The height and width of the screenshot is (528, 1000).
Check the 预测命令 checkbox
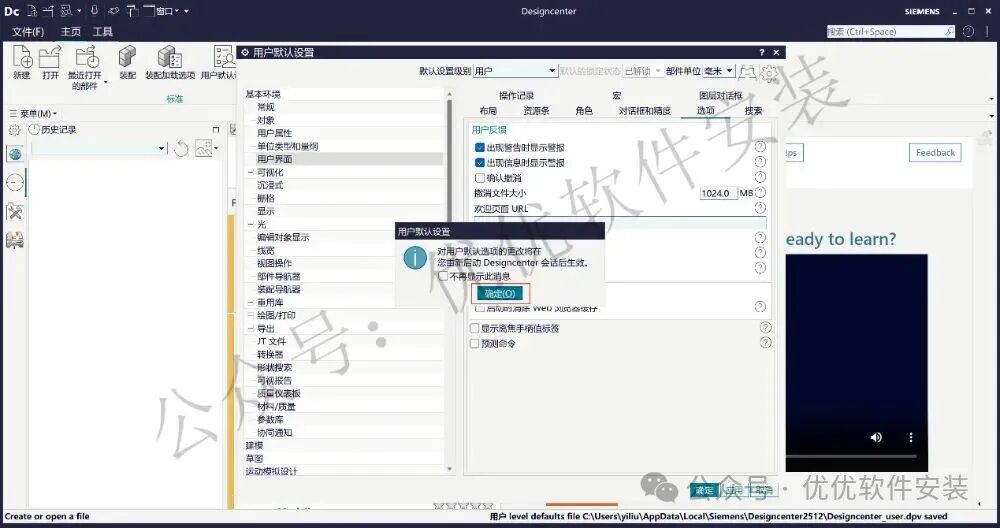pos(474,344)
